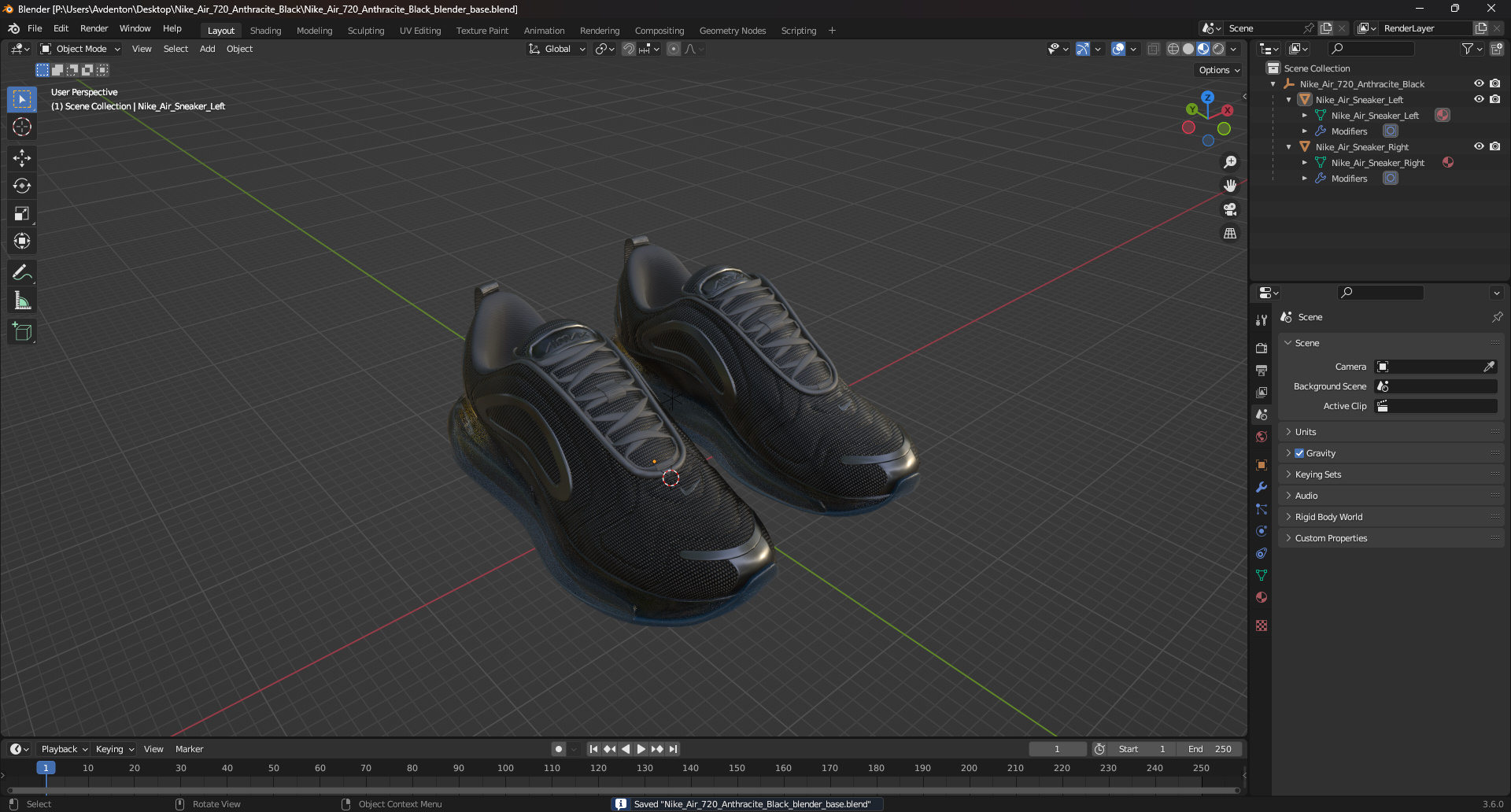Open the Object properties tab

coord(1262,465)
